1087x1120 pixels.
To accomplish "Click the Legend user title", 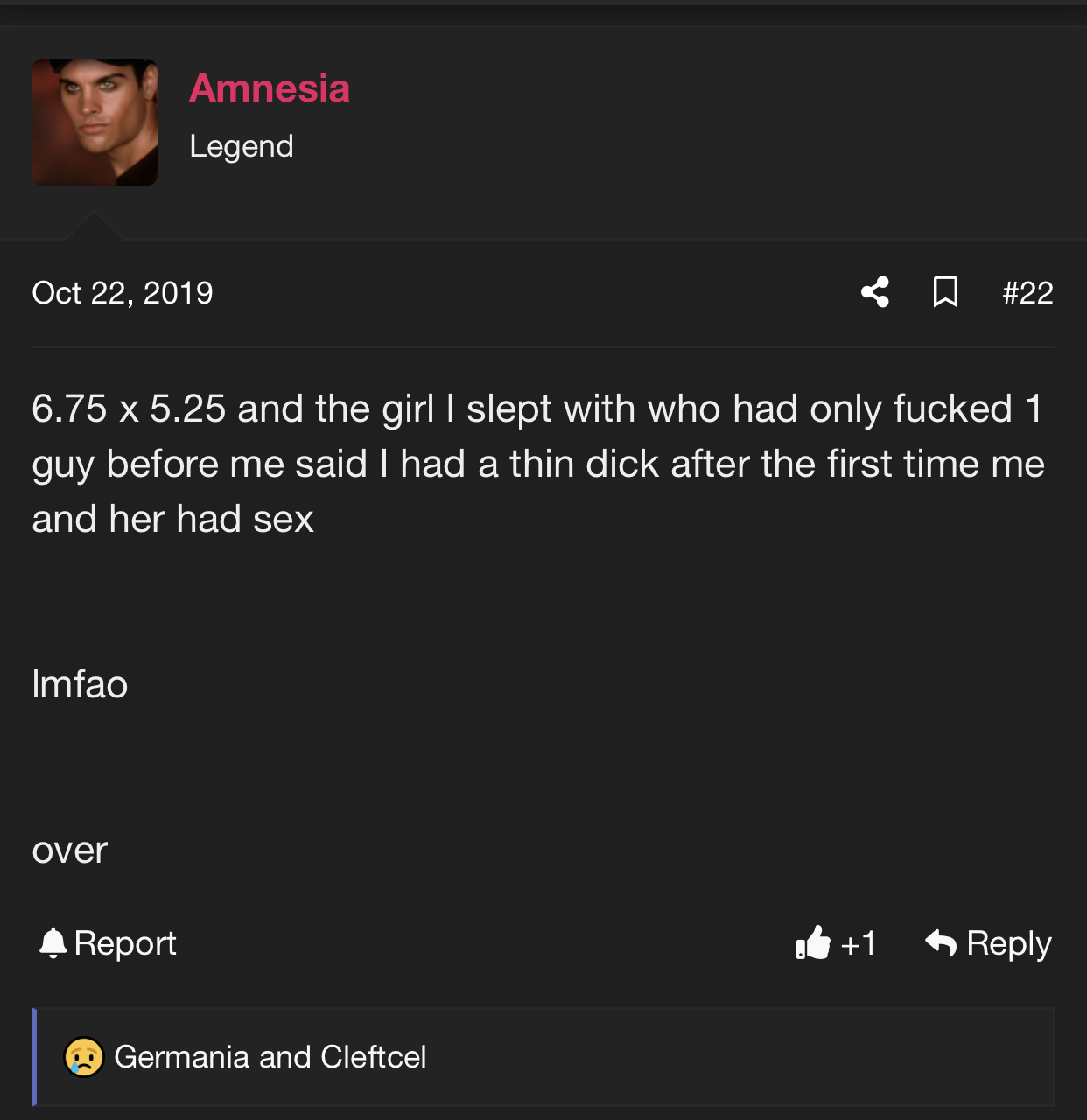I will [x=242, y=146].
